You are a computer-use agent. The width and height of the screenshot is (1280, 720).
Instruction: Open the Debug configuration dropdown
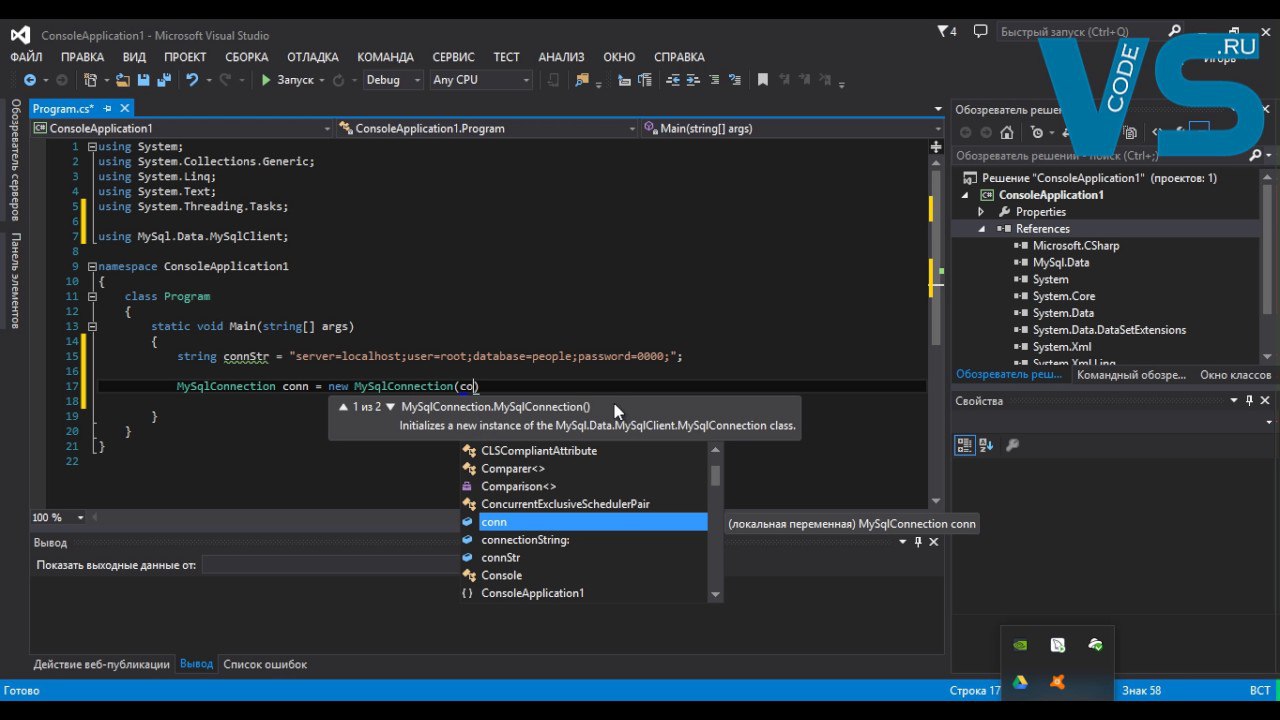click(392, 80)
